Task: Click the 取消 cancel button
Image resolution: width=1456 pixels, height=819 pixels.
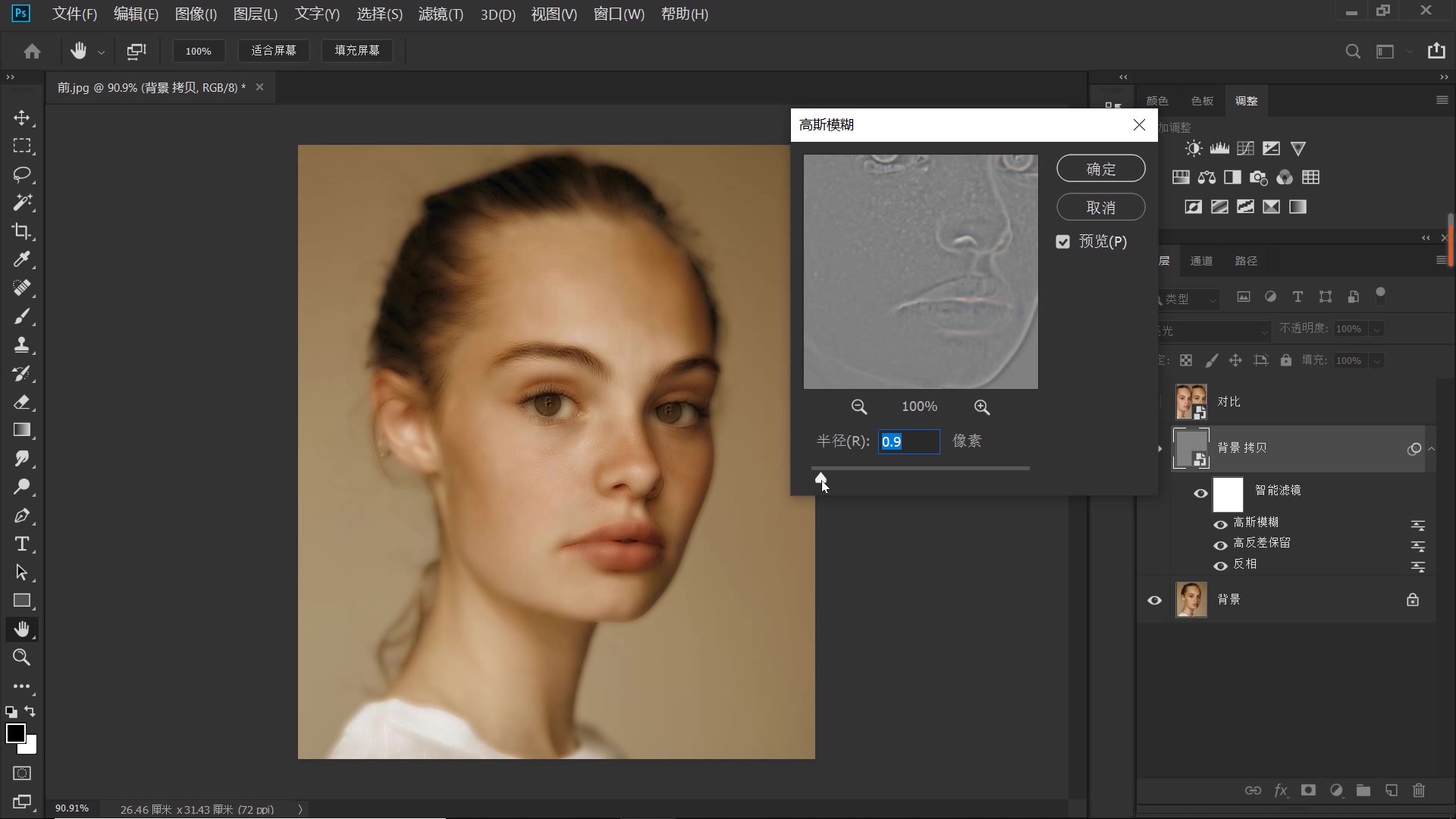Action: coord(1100,207)
